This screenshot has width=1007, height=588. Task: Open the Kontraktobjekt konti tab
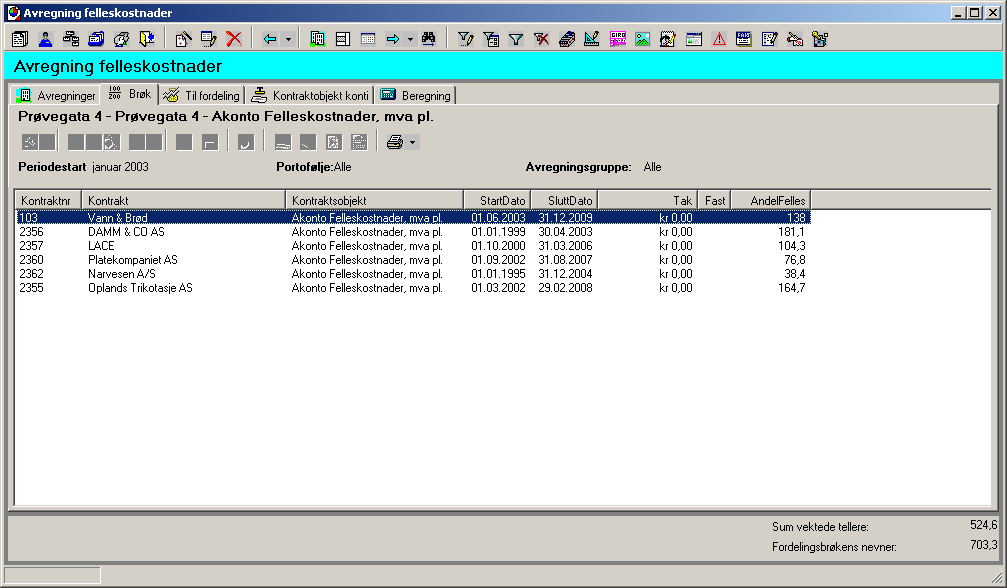click(x=310, y=96)
